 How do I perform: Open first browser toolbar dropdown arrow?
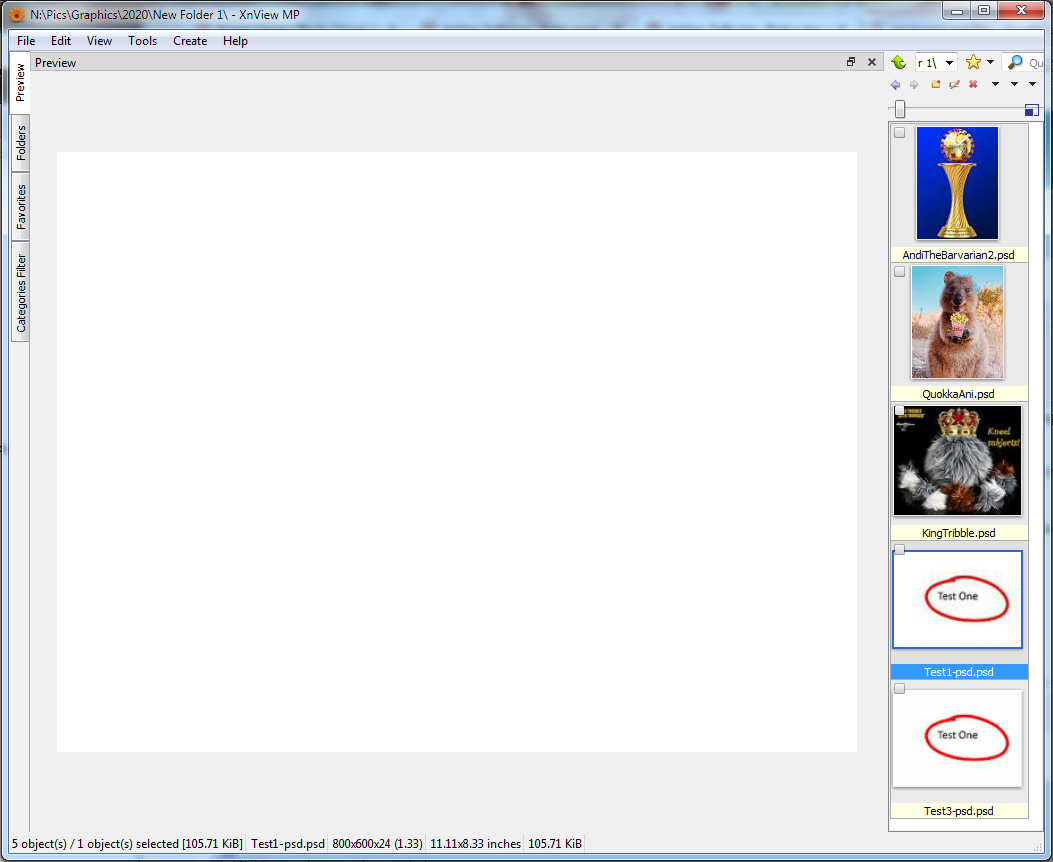(995, 84)
